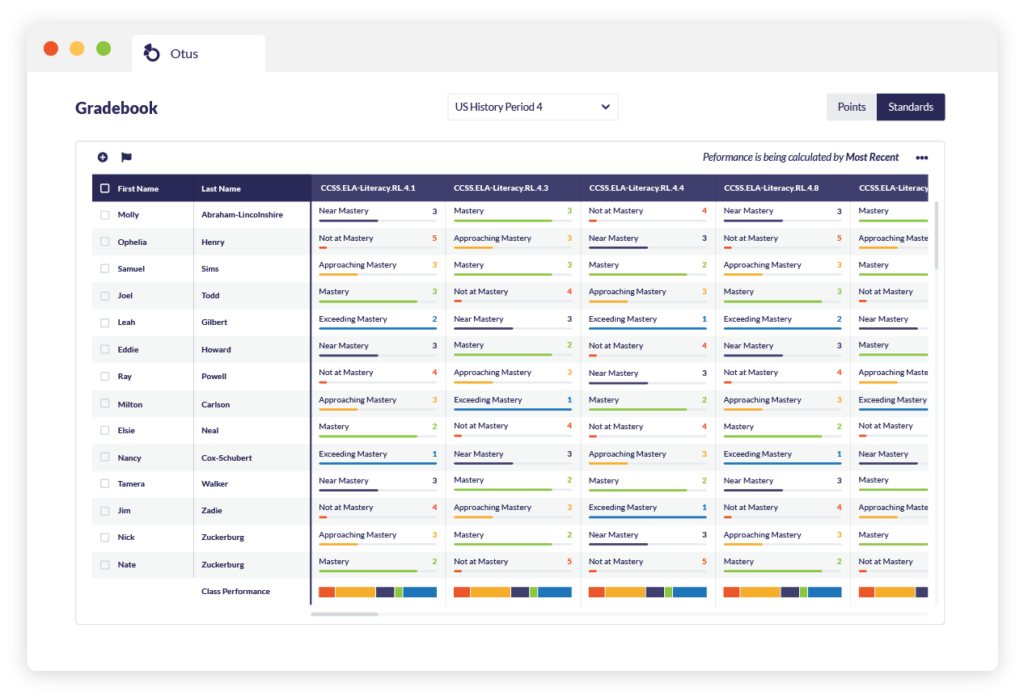Sort by the Last Name column header
The height and width of the screenshot is (700, 1024).
[x=221, y=188]
